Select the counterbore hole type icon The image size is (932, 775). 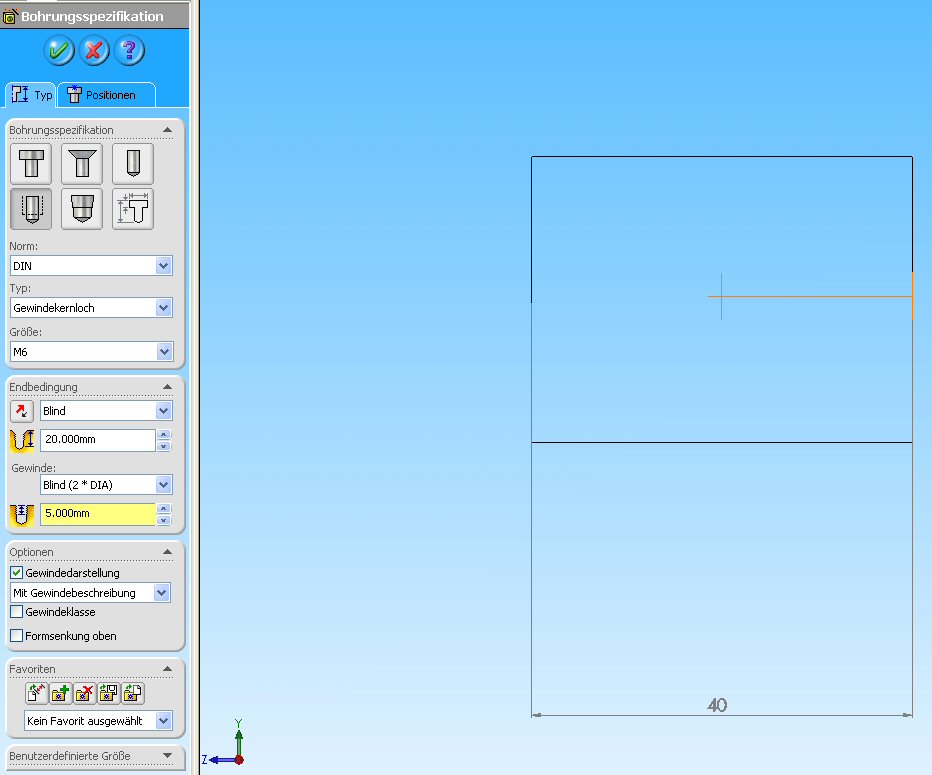pos(30,164)
